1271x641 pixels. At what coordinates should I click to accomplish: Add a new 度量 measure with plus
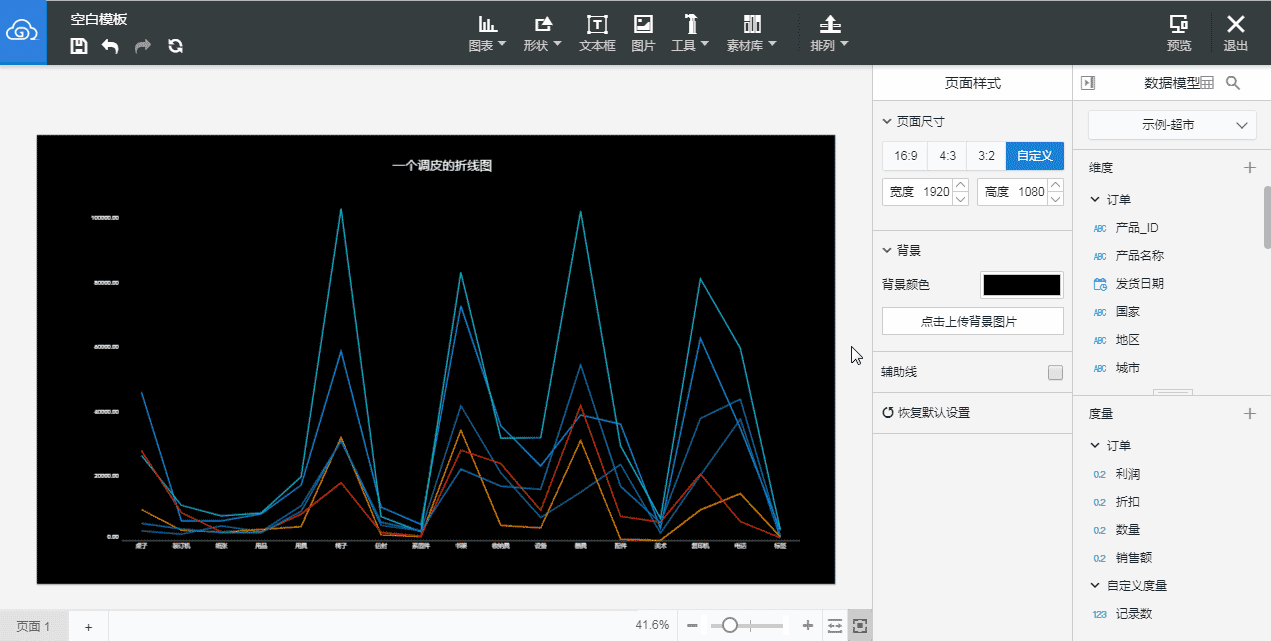tap(1249, 414)
